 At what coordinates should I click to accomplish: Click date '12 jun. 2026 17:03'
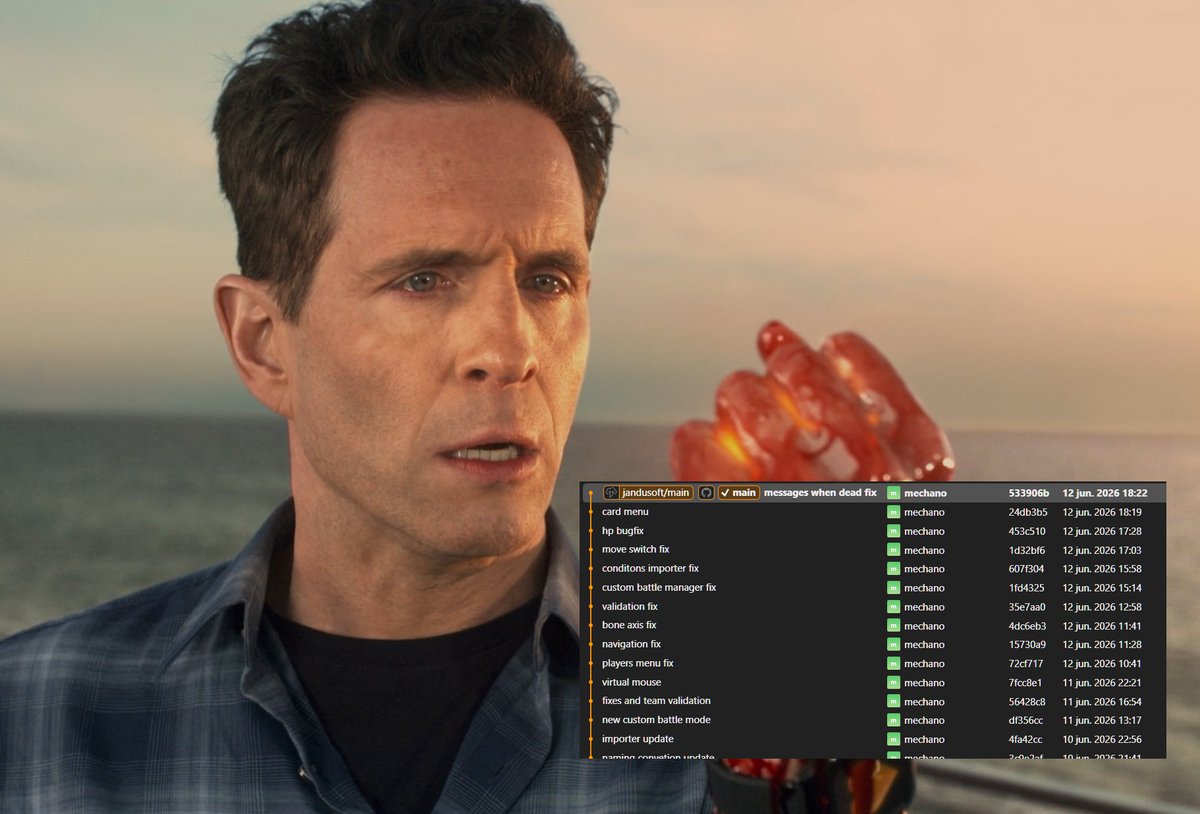click(x=1102, y=550)
